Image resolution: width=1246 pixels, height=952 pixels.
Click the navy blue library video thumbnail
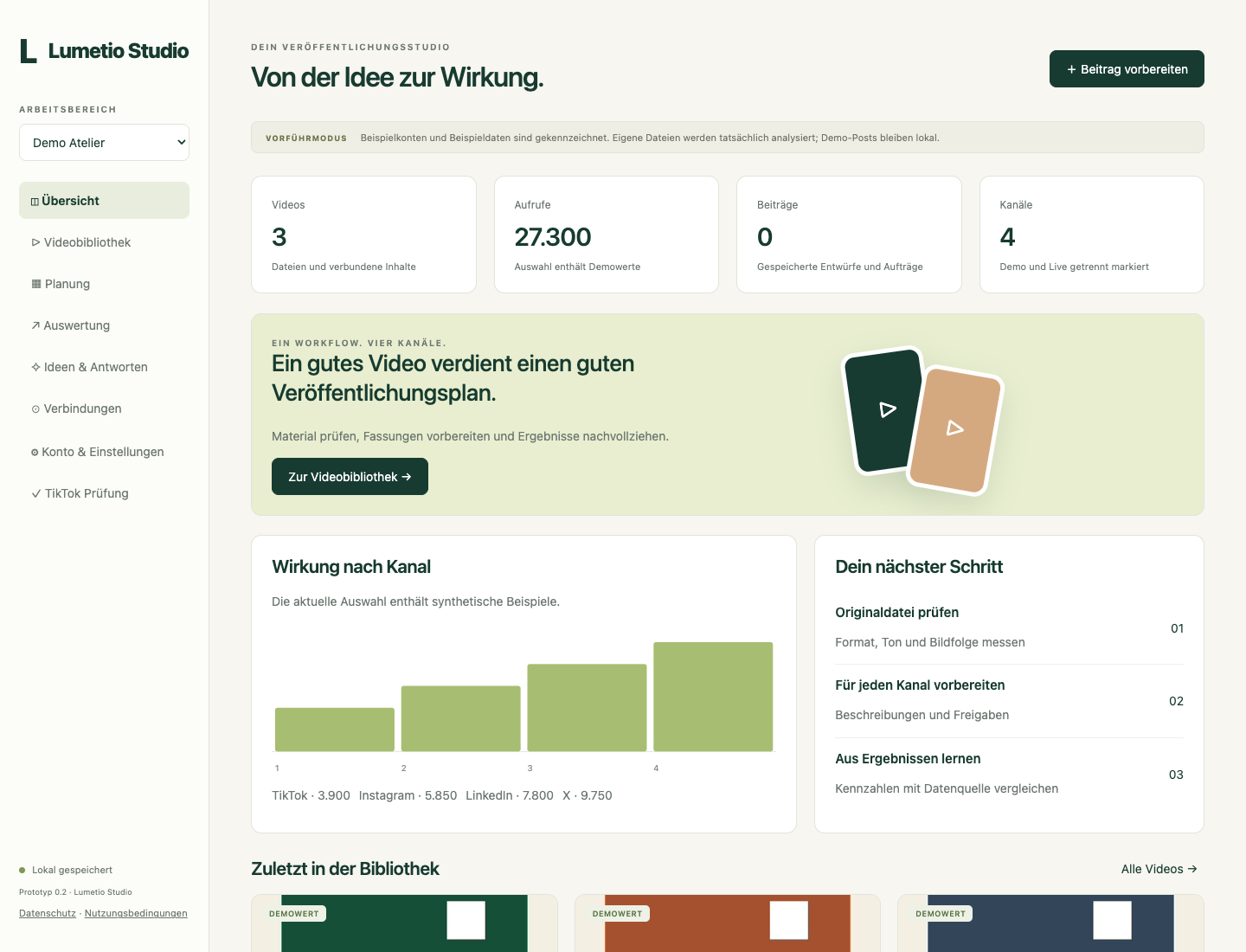click(x=1050, y=923)
